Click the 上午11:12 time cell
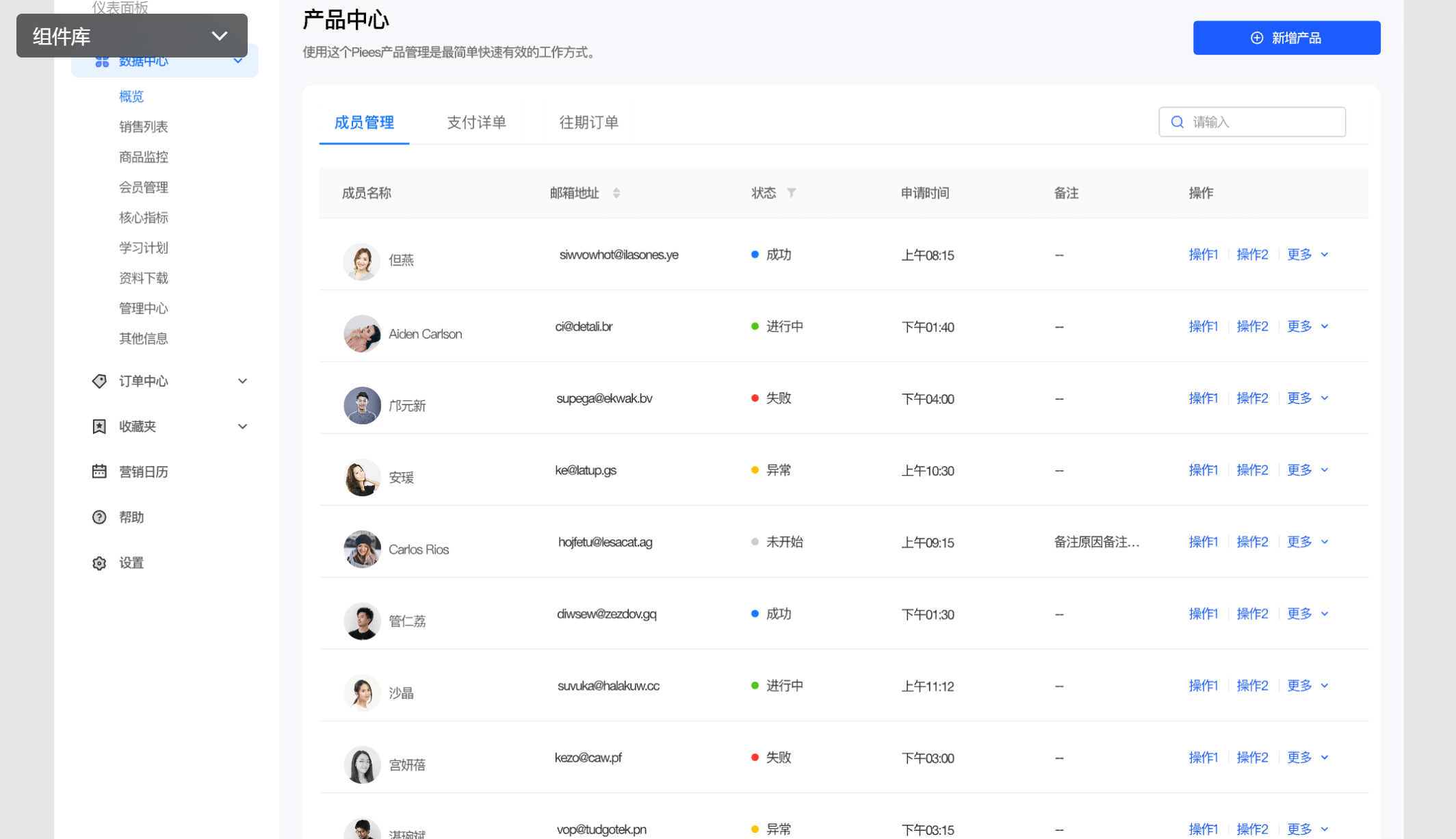Viewport: 1456px width, 839px height. pos(928,686)
